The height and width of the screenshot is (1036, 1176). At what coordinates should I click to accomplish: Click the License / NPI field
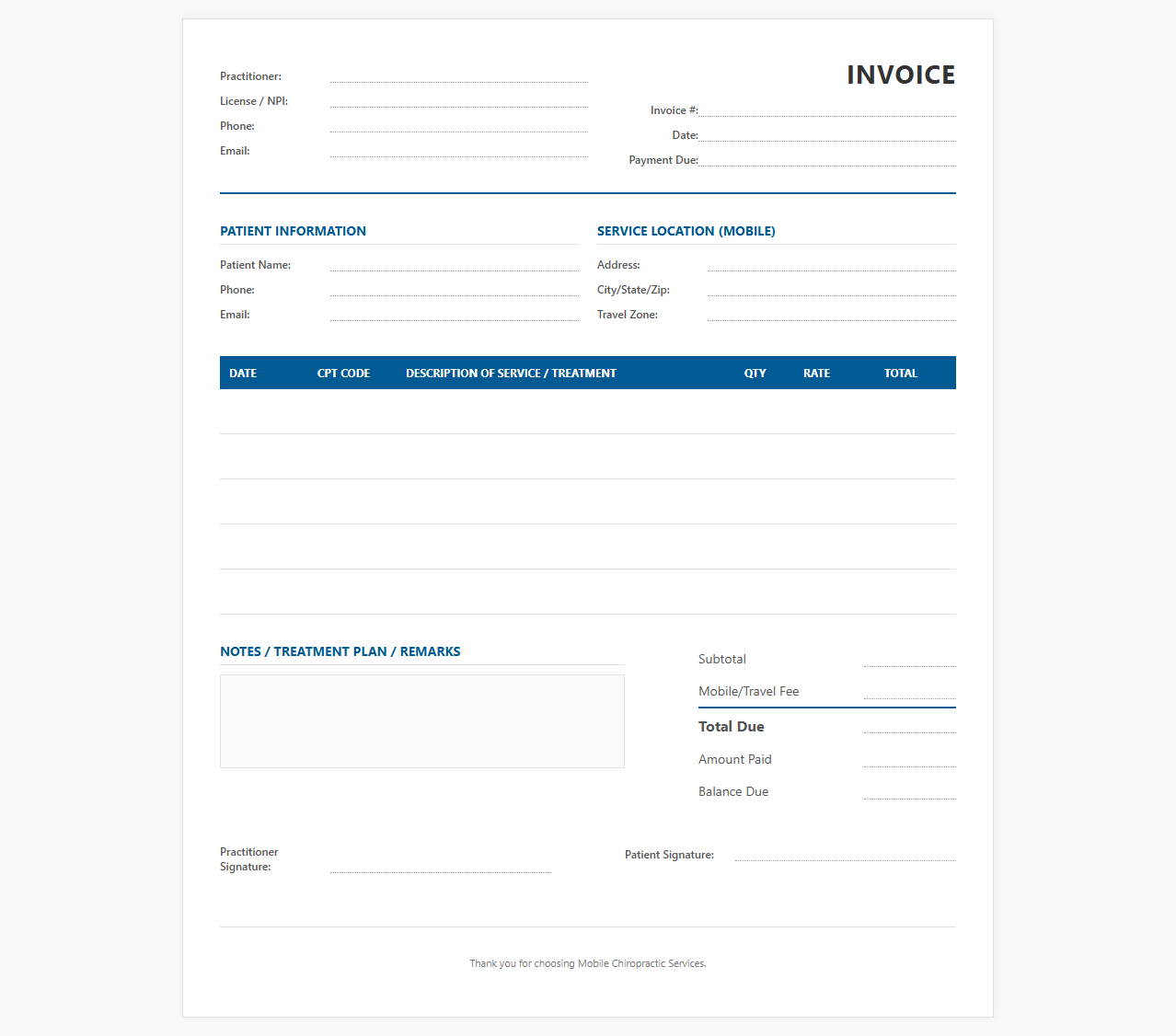(459, 100)
